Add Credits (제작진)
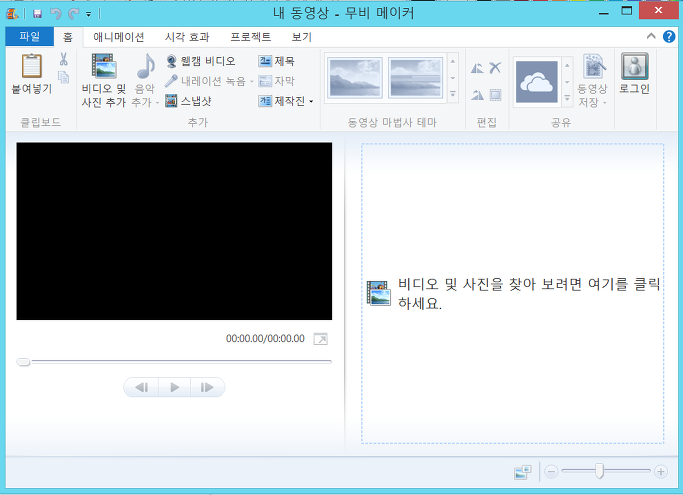 click(x=282, y=101)
